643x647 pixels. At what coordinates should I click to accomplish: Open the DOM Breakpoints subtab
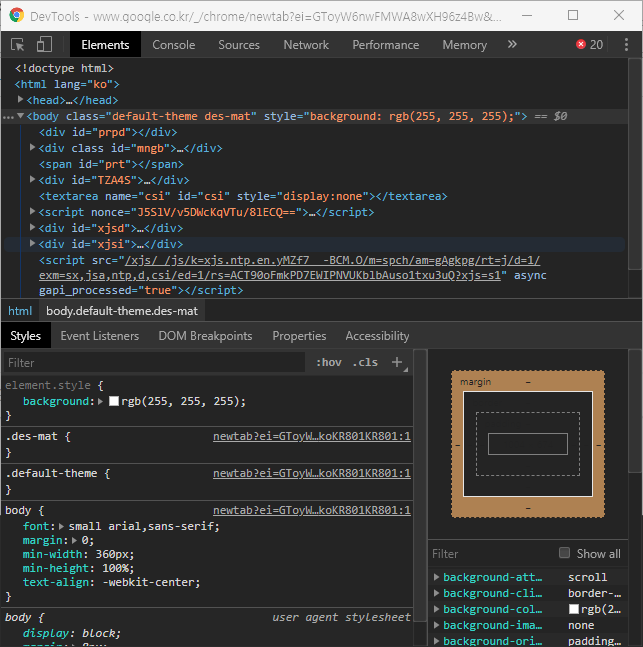[205, 336]
